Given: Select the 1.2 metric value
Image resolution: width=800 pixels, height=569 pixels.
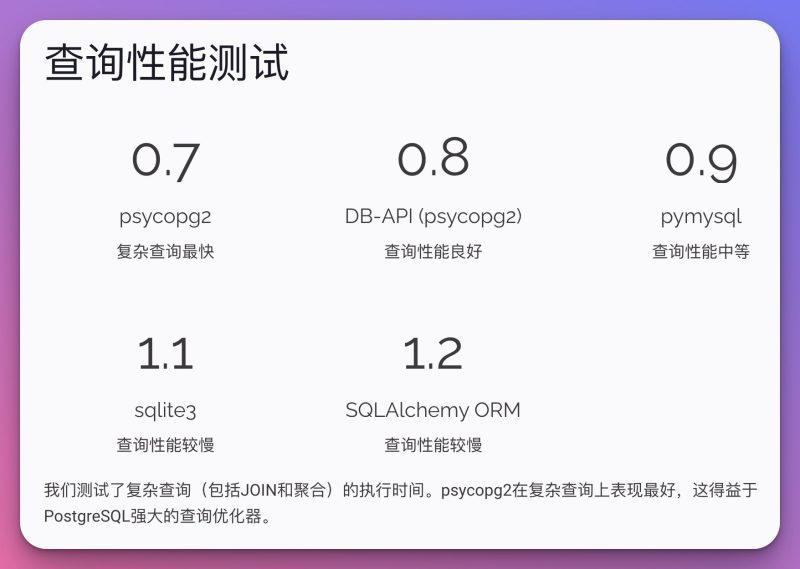Looking at the screenshot, I should [x=433, y=354].
